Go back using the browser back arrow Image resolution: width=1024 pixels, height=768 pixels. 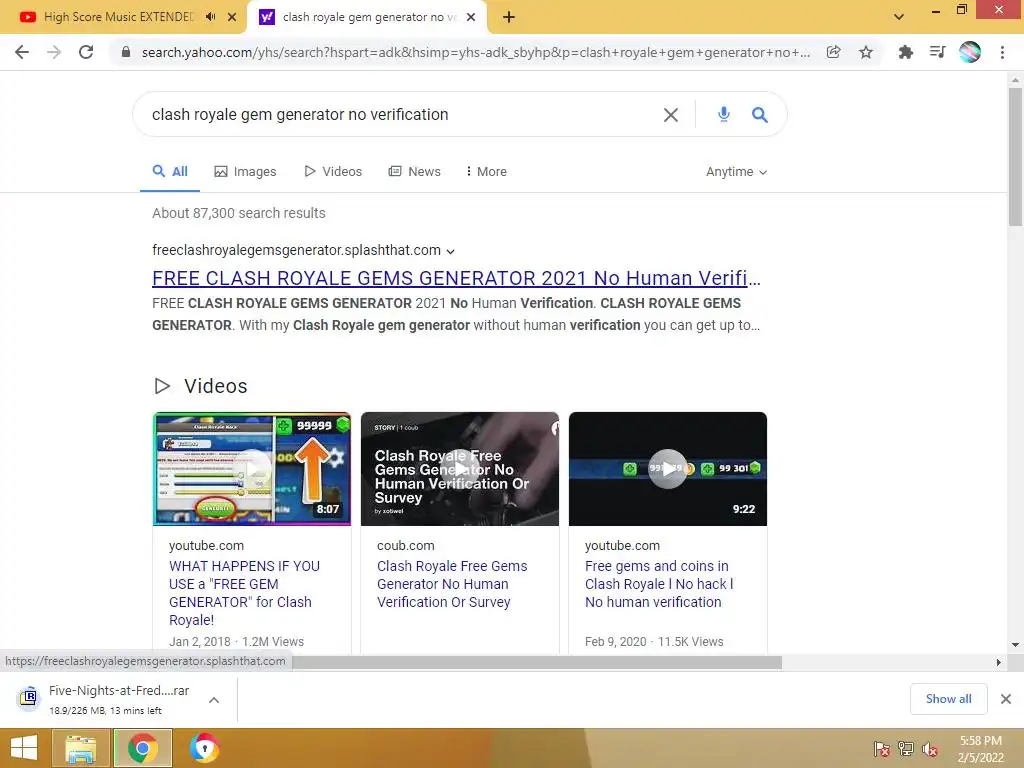point(22,52)
